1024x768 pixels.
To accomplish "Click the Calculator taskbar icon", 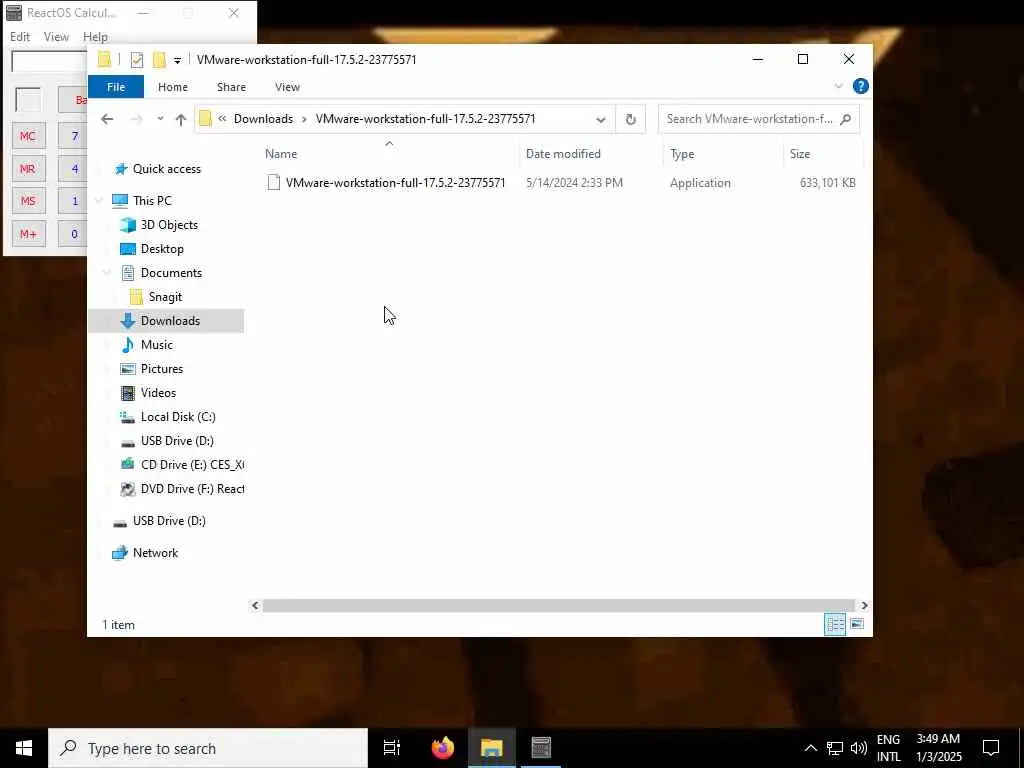I will pos(541,748).
